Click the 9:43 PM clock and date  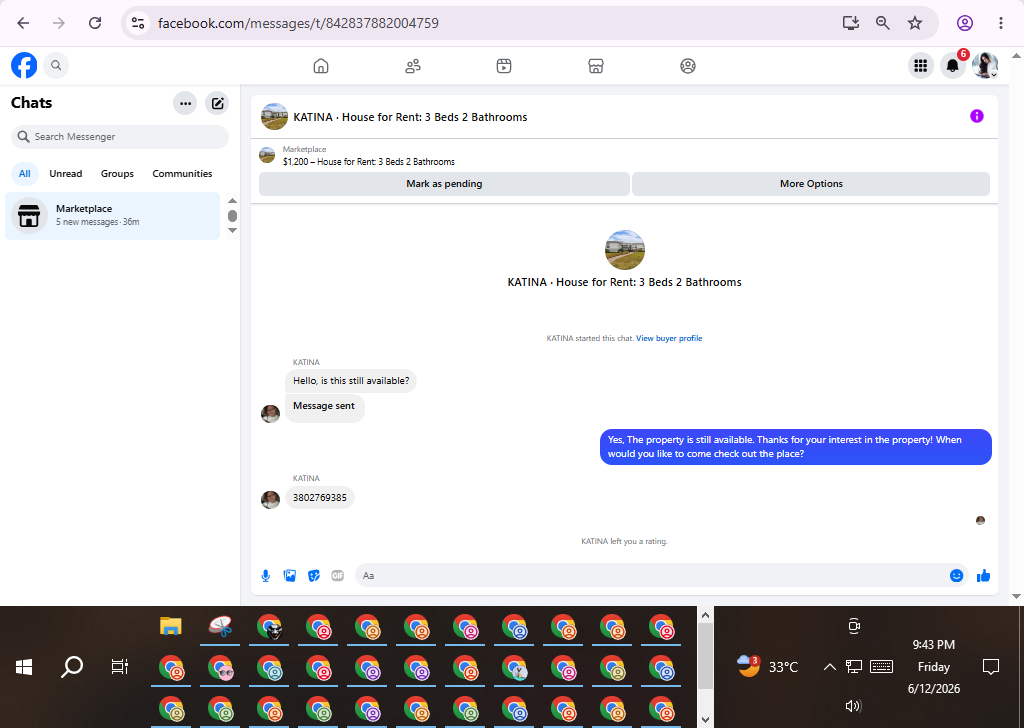click(934, 667)
